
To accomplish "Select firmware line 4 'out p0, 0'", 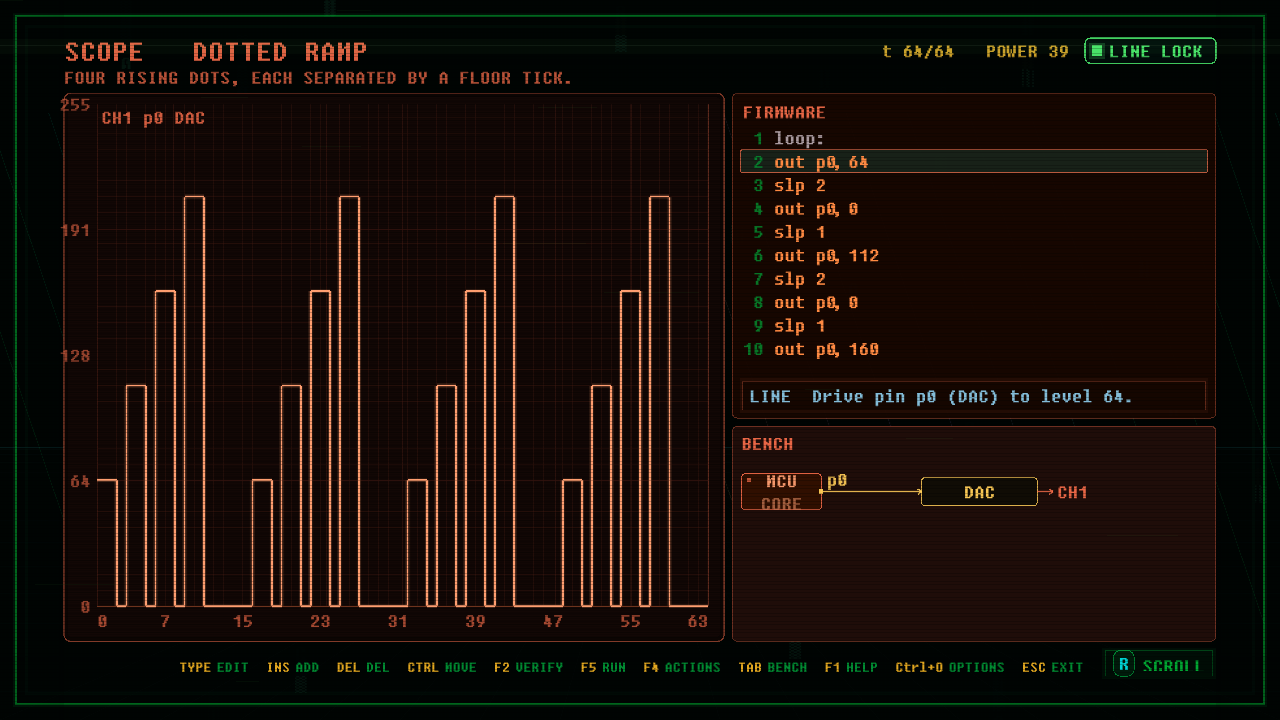I will [x=974, y=209].
